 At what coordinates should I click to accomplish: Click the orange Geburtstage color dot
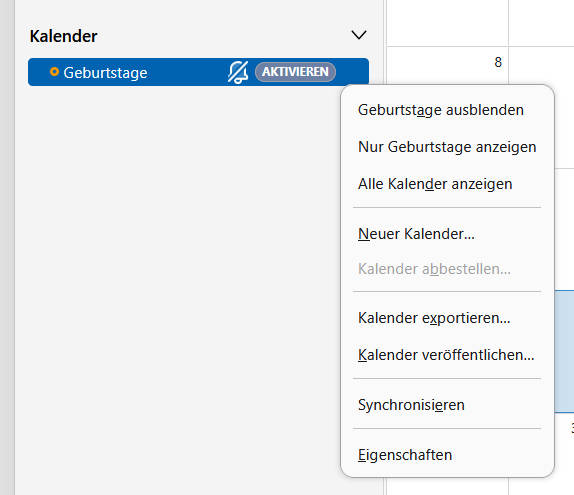54,72
